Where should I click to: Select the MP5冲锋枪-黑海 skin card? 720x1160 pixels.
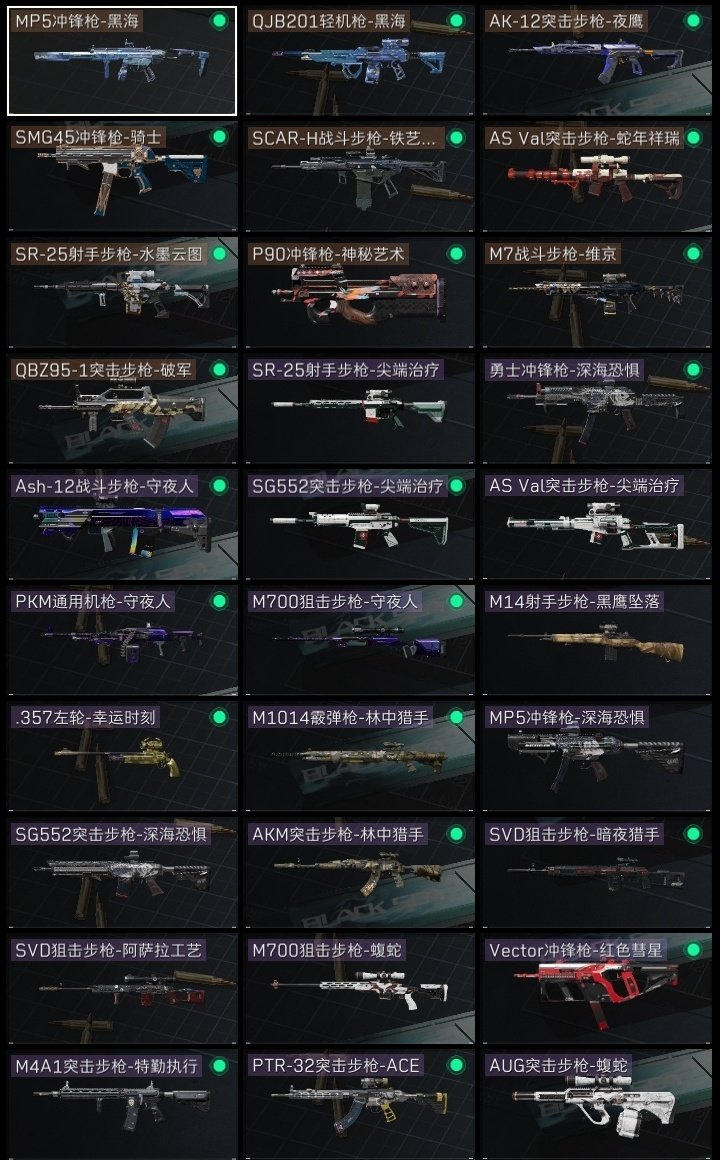tap(122, 61)
